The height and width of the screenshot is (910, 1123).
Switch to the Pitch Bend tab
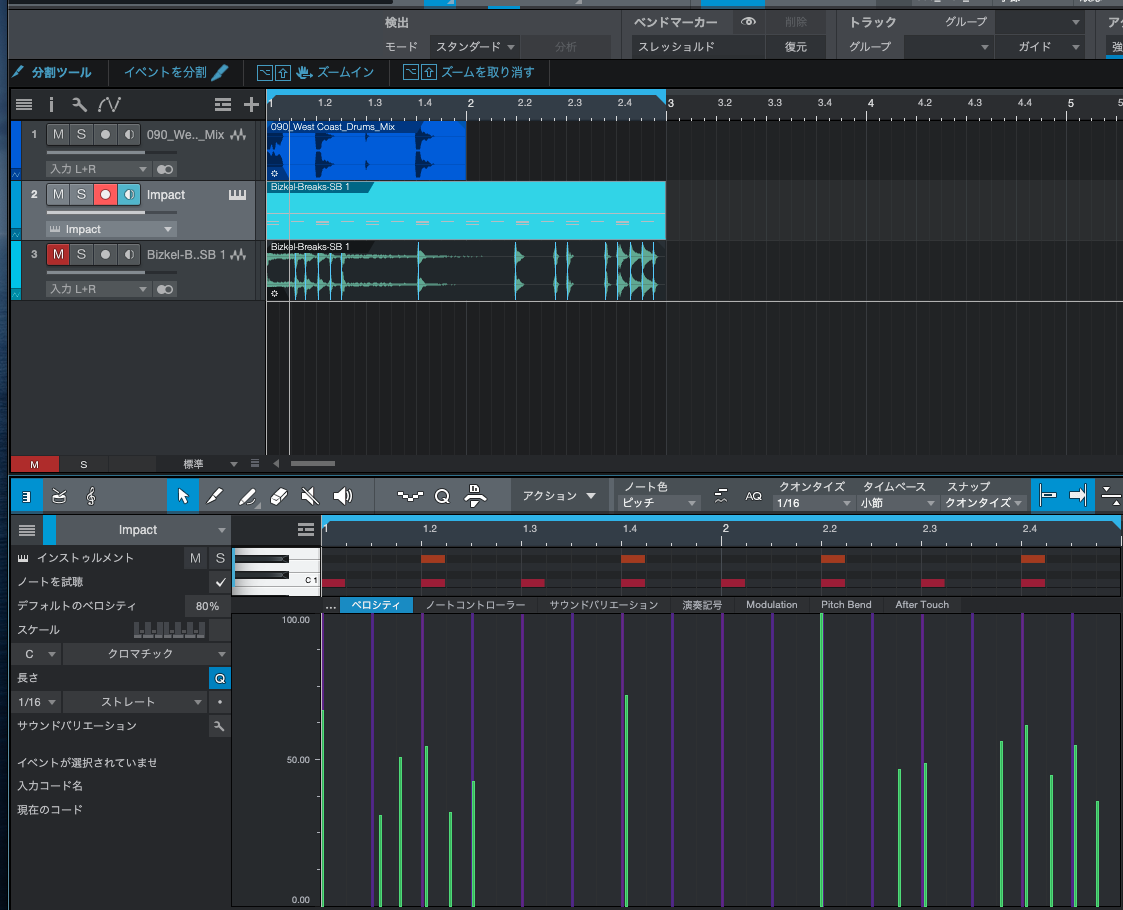coord(846,605)
